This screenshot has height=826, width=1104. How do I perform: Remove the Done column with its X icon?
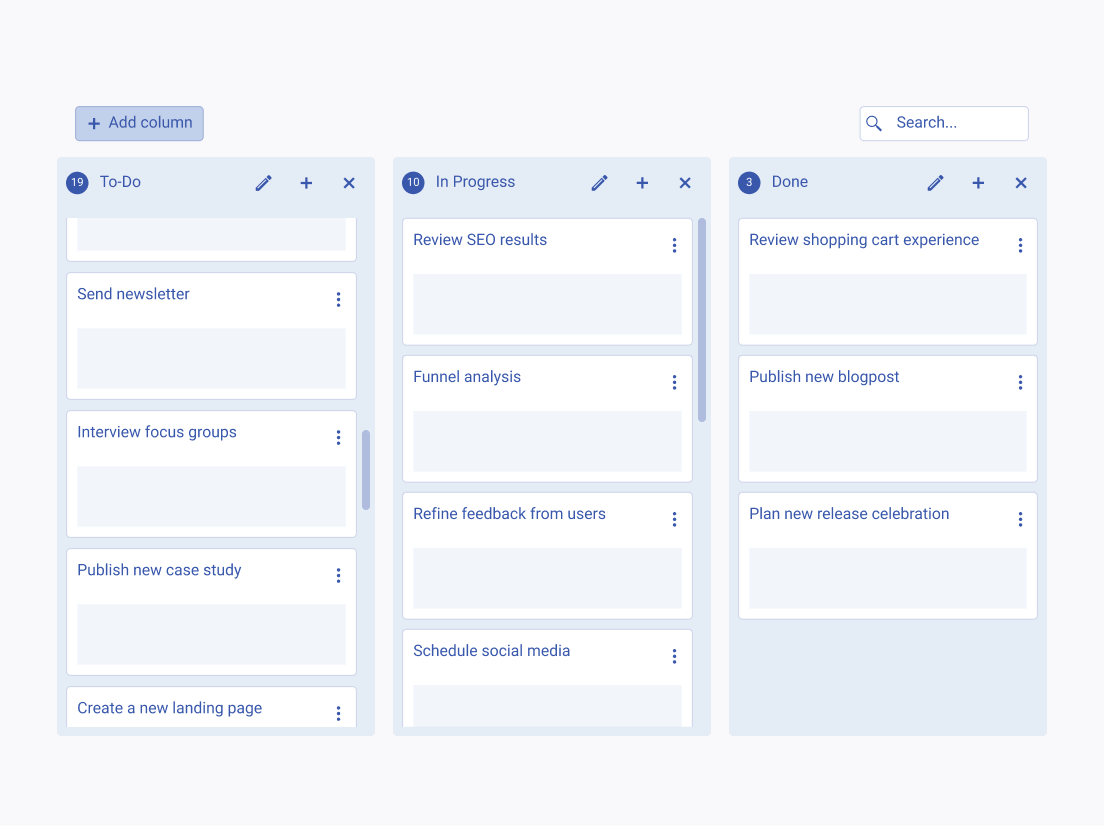click(1021, 183)
